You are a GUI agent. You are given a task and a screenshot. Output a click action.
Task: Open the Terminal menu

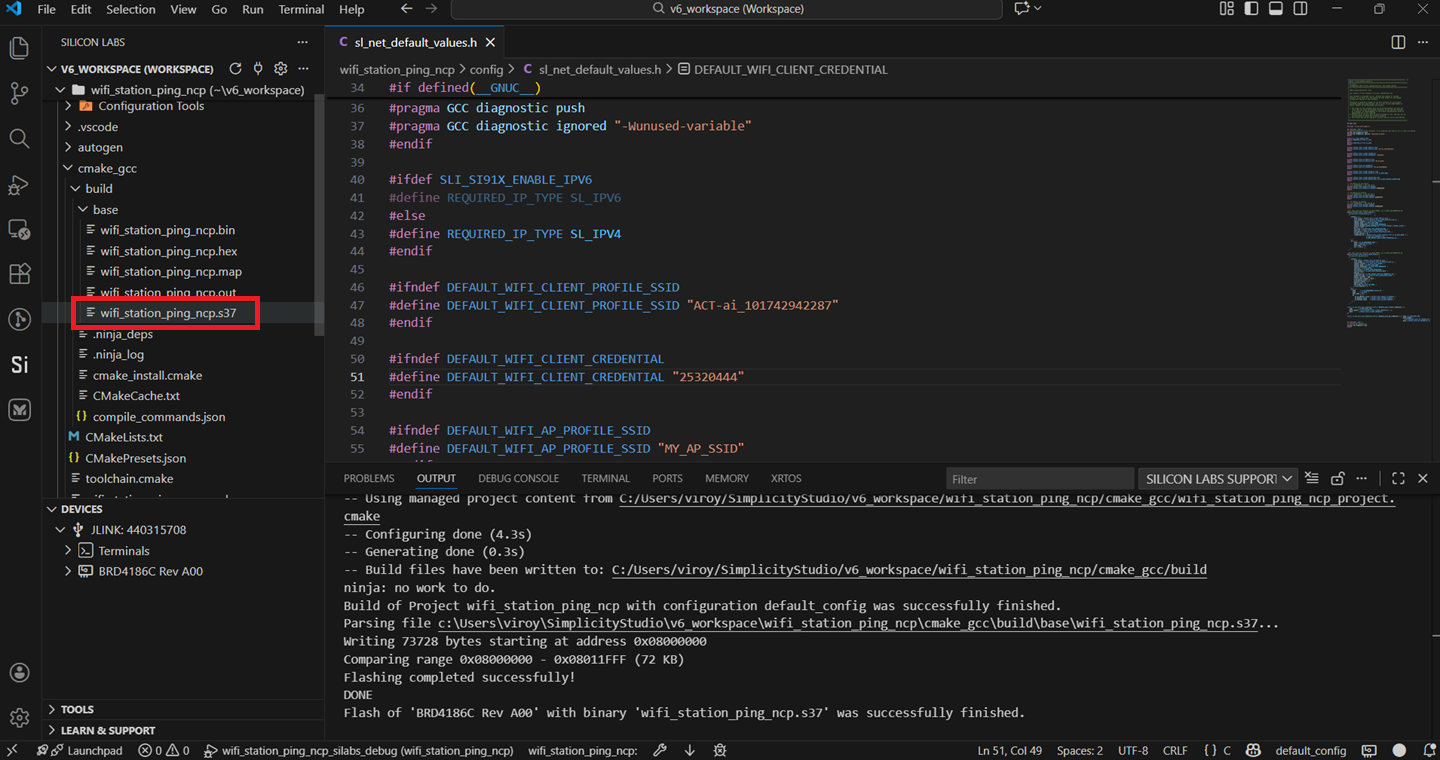pyautogui.click(x=301, y=9)
